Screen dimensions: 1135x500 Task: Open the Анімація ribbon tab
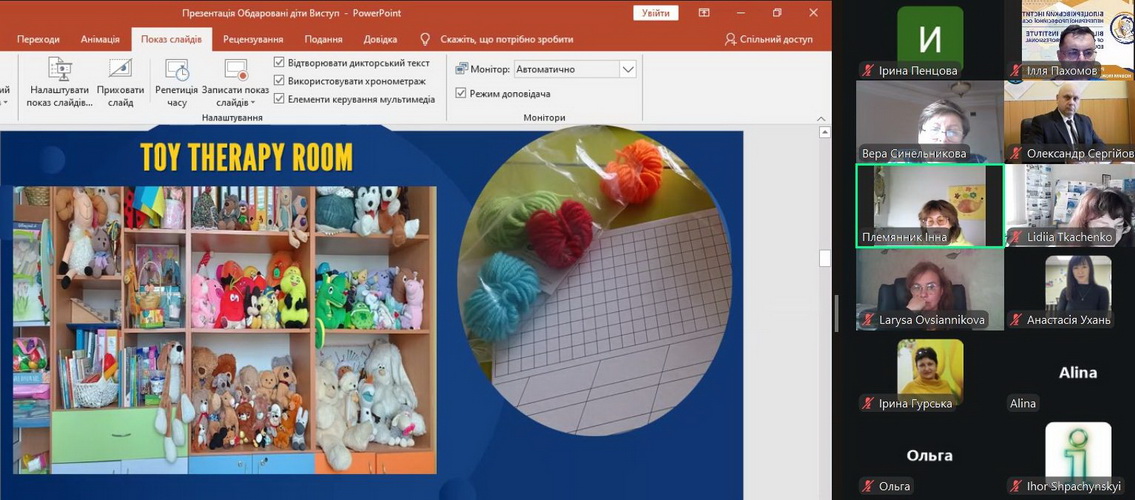coord(100,39)
